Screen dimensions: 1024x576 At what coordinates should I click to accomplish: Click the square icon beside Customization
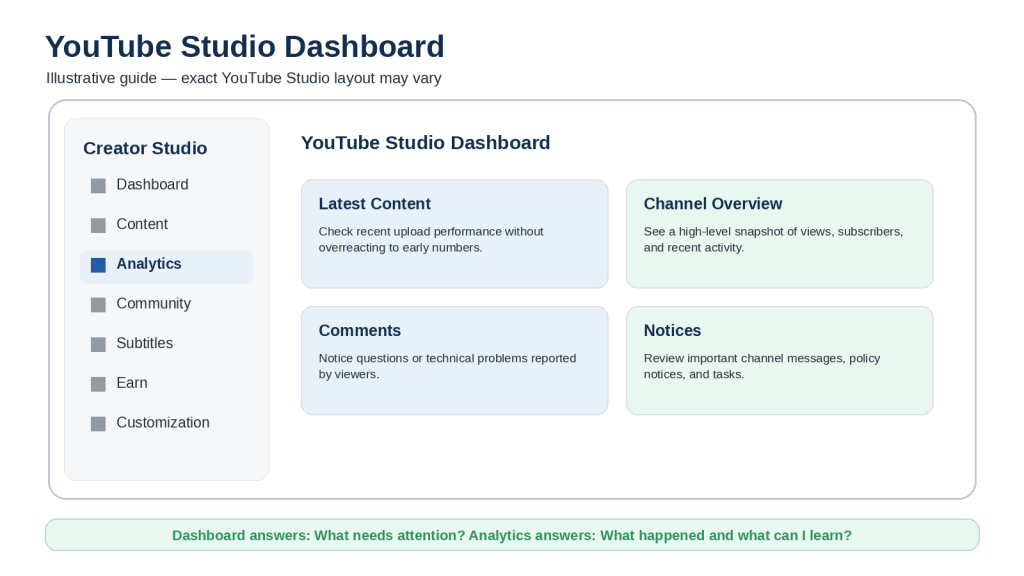click(98, 424)
